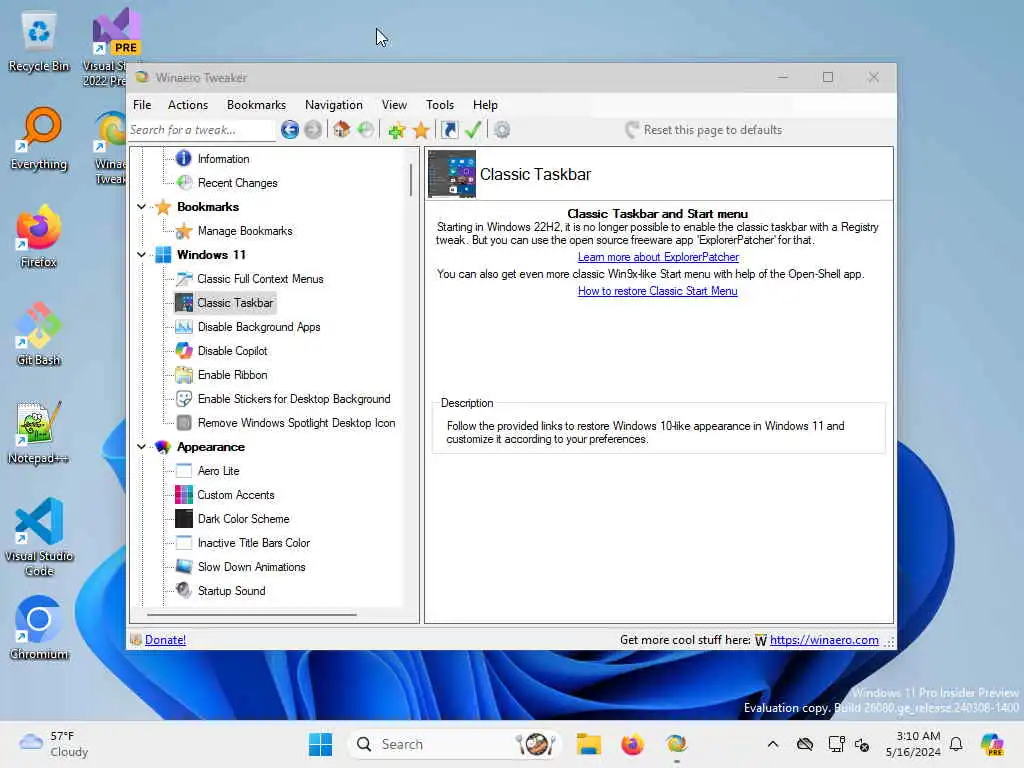This screenshot has height=768, width=1024.
Task: Select Chromium desktop shortcut
Action: tap(39, 628)
